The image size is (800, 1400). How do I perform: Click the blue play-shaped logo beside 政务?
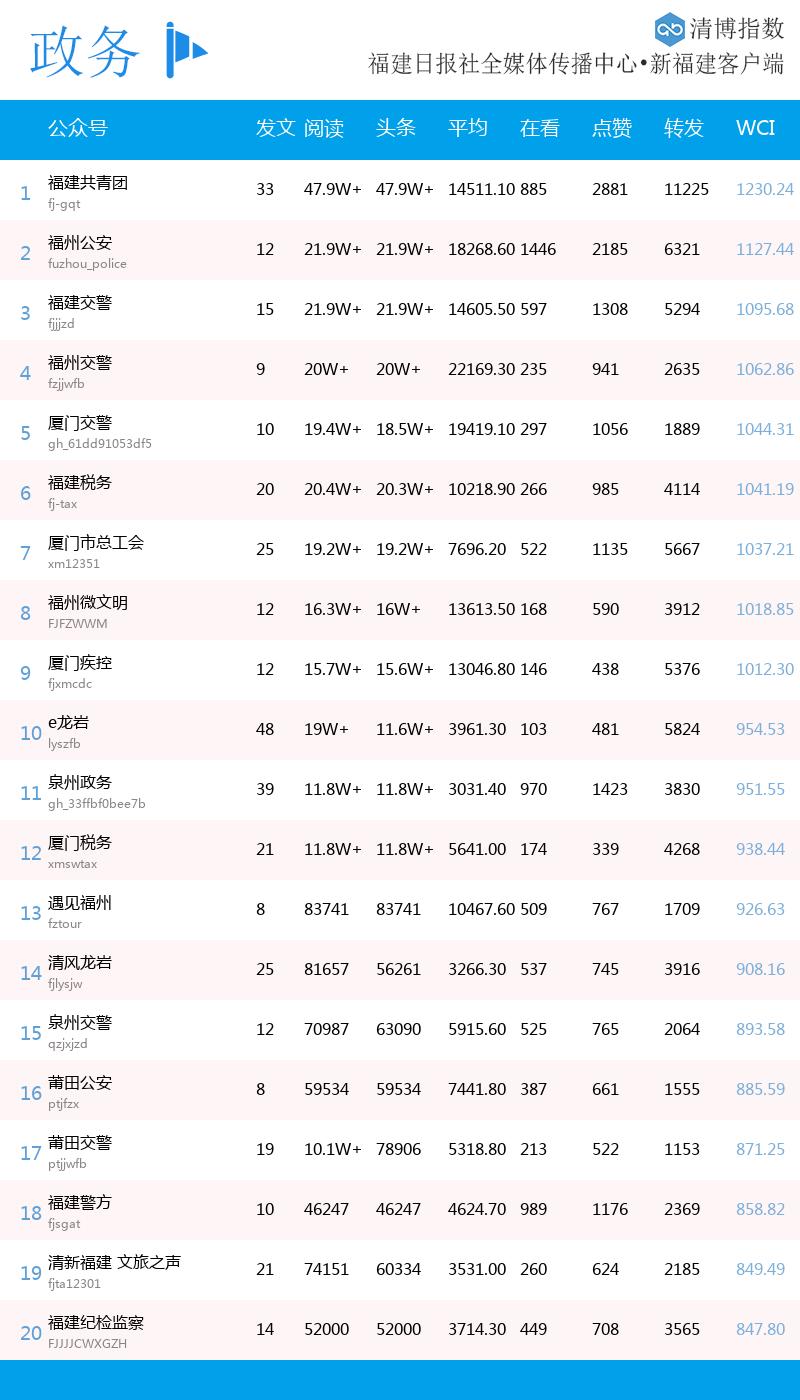tap(185, 50)
